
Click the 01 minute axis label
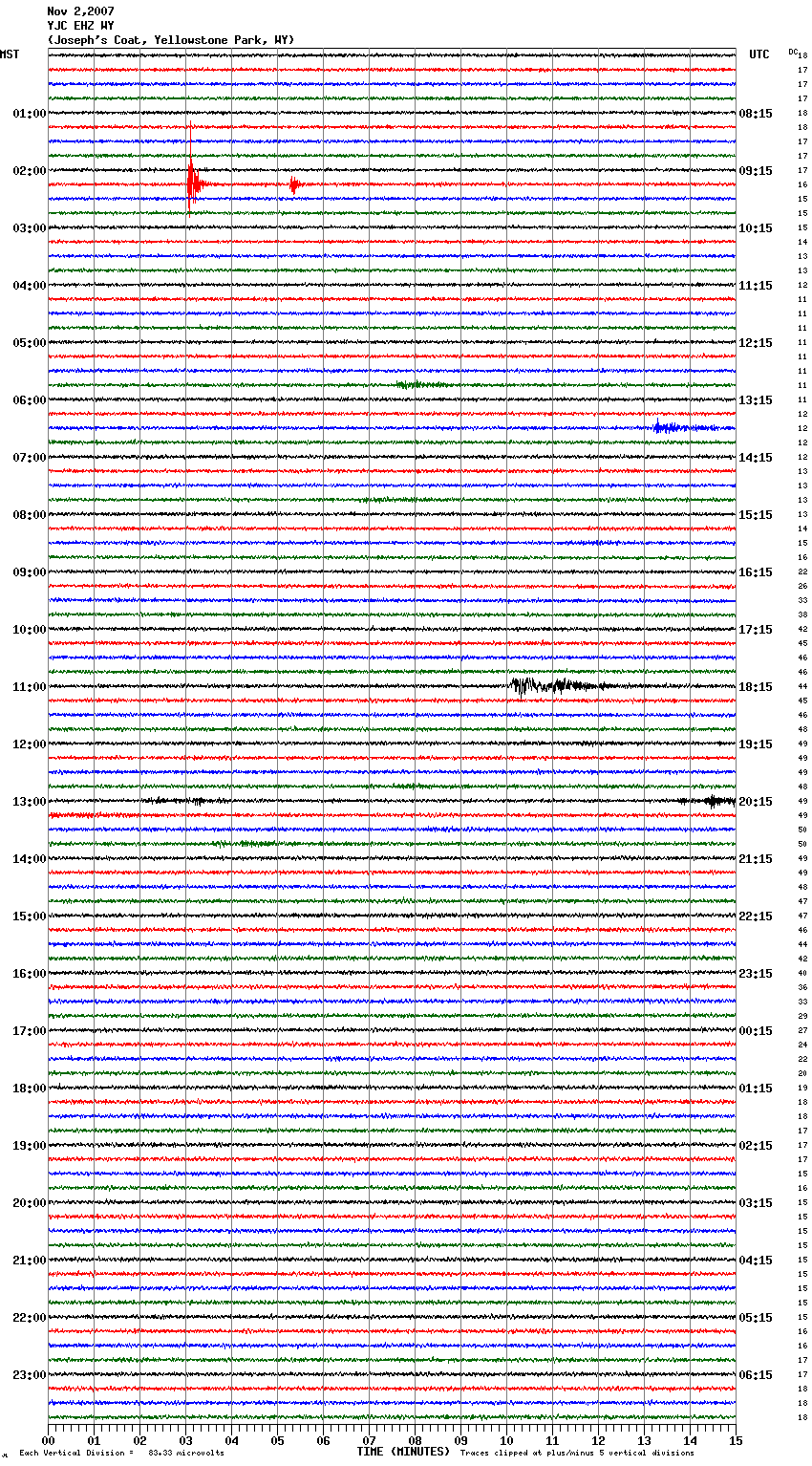pos(94,1440)
